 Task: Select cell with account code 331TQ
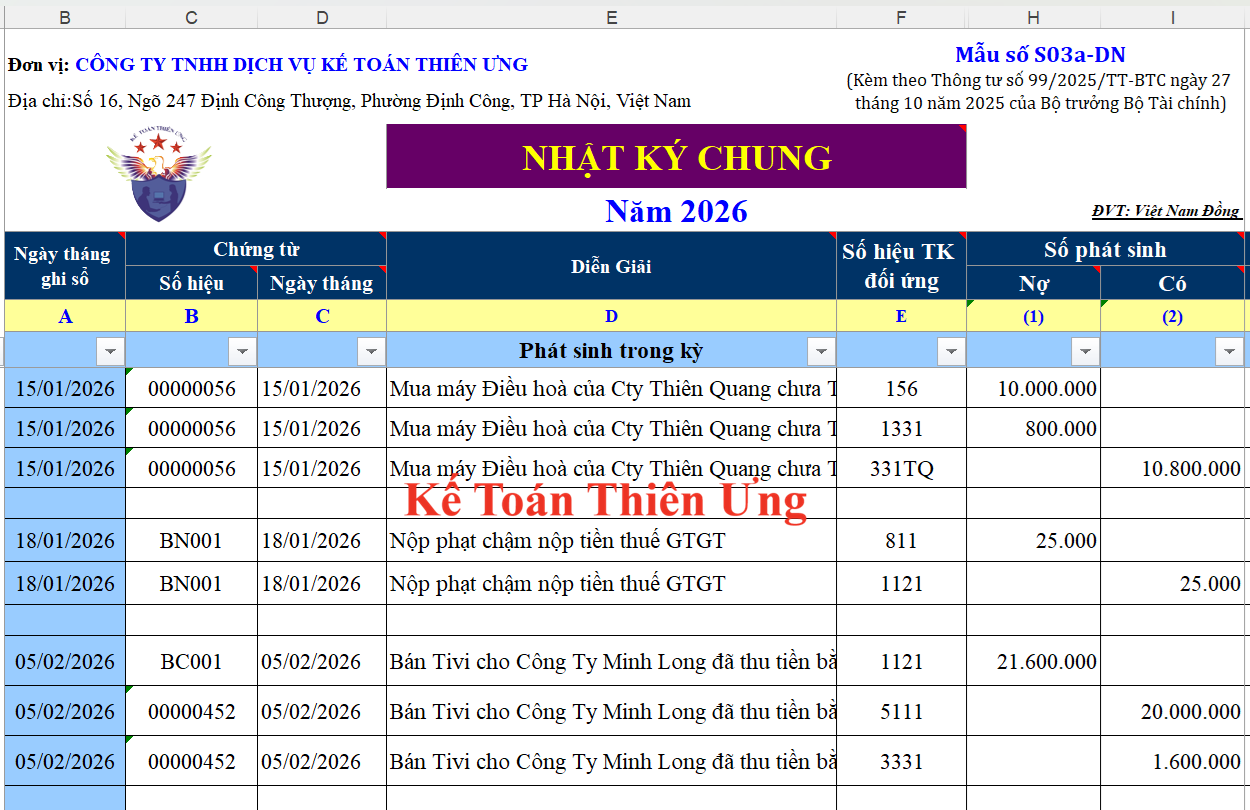(x=901, y=468)
